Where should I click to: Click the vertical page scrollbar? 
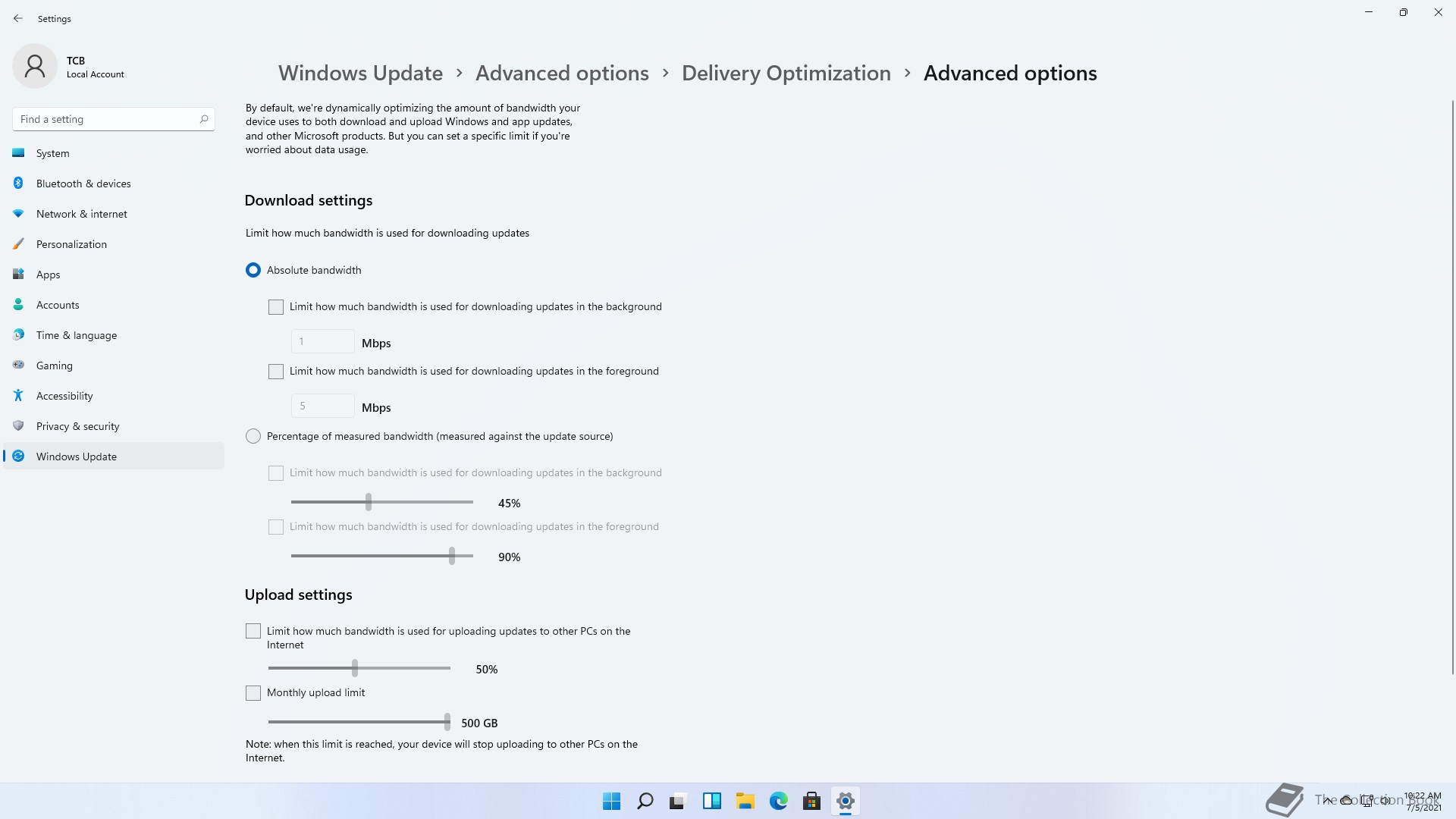point(1452,387)
